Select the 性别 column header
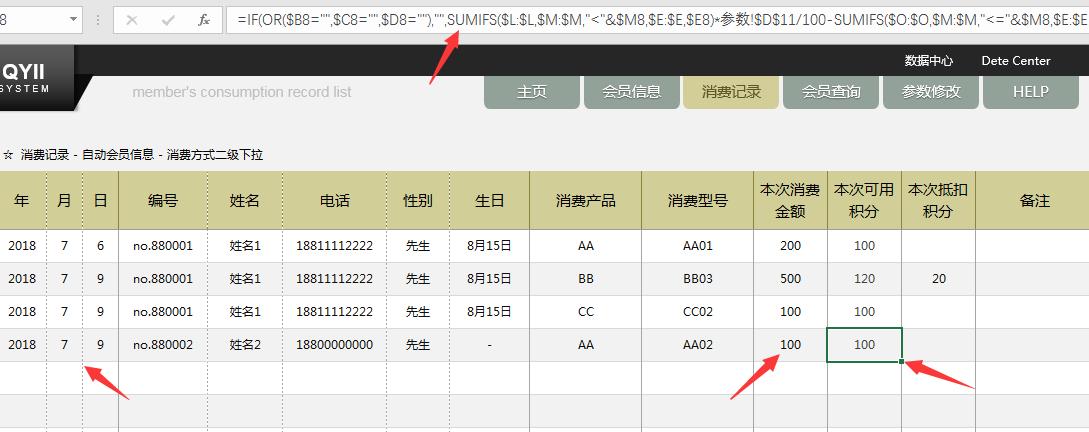This screenshot has height=432, width=1089. pyautogui.click(x=418, y=201)
